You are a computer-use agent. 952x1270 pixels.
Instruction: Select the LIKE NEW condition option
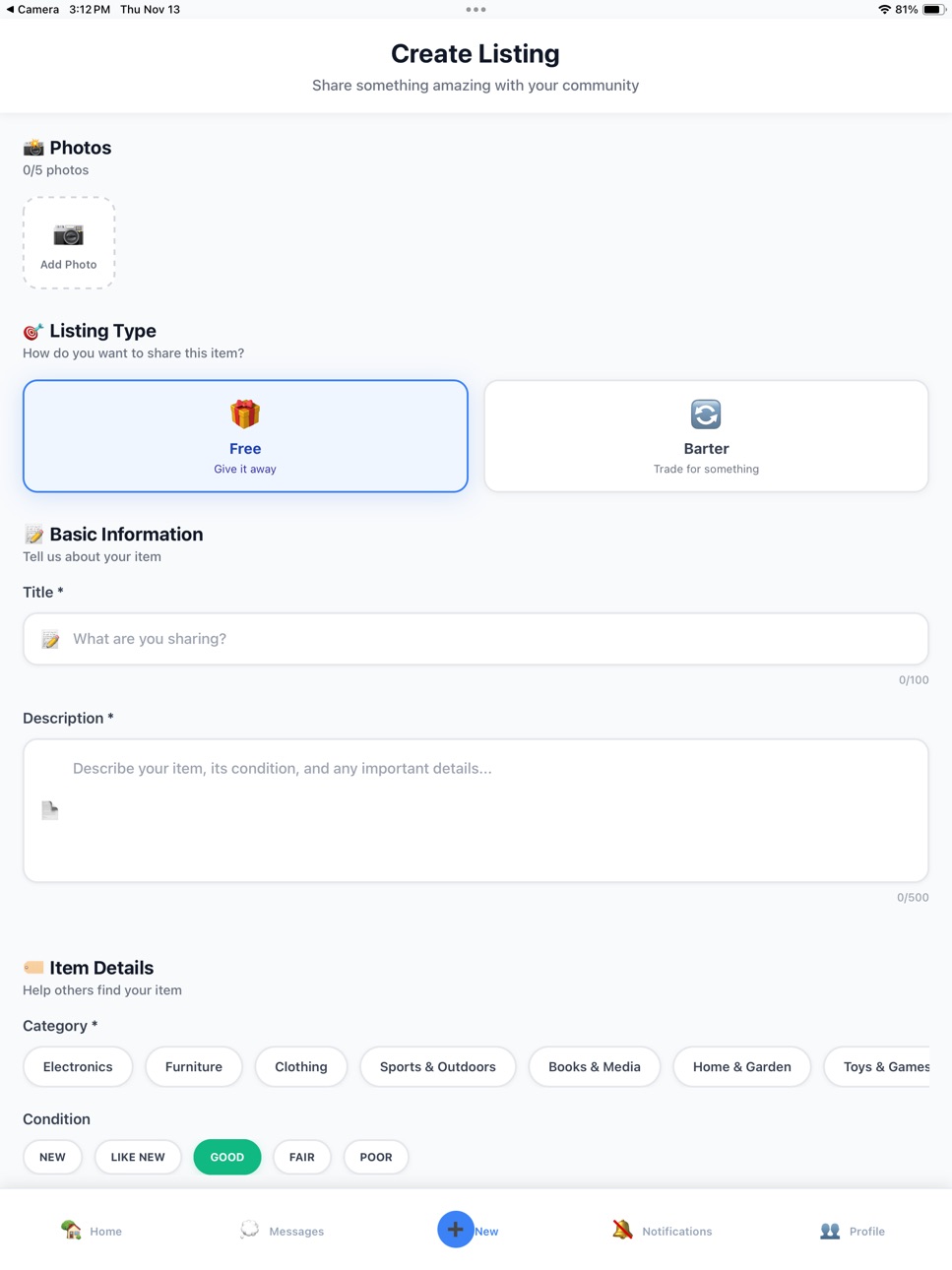tap(138, 1157)
